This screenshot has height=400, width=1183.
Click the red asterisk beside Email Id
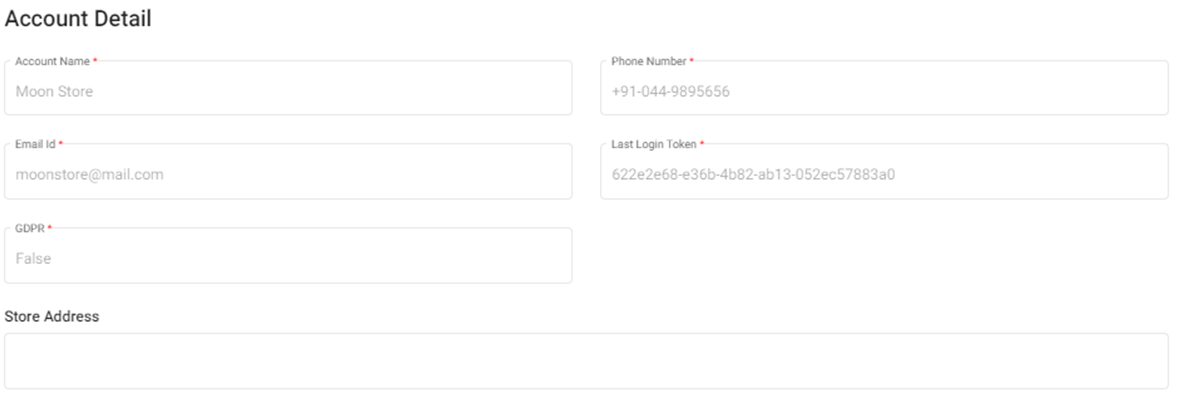click(x=62, y=144)
